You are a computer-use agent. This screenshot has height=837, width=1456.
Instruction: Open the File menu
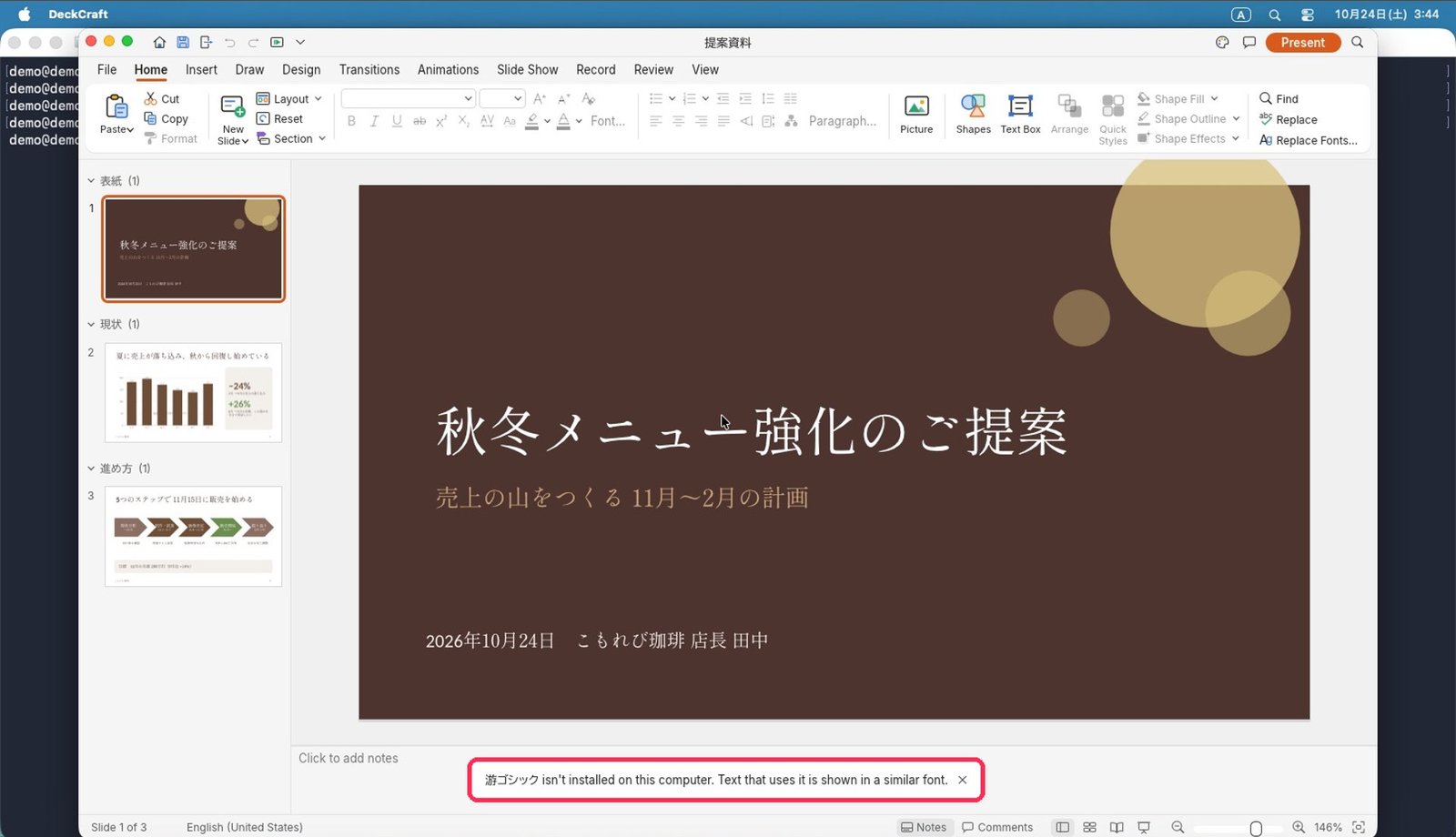[106, 69]
